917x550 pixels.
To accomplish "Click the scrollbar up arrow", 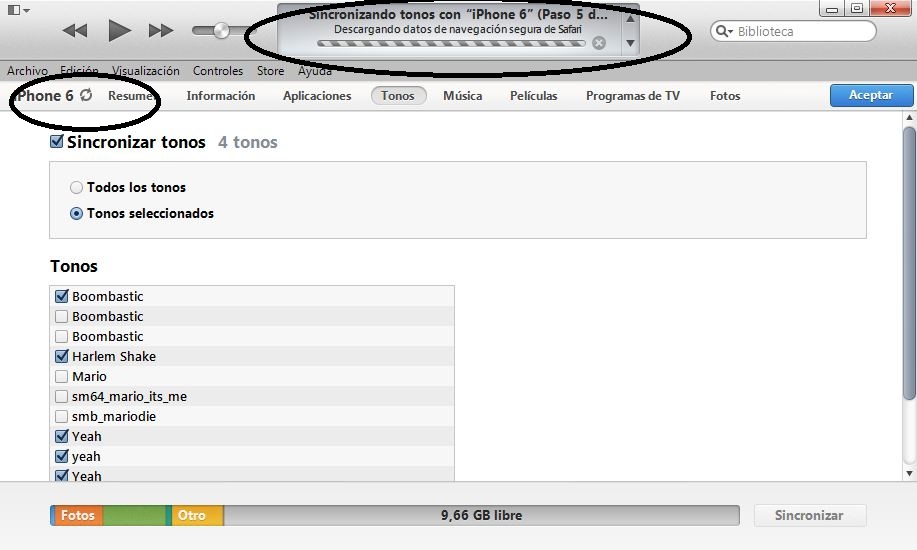I will coord(909,118).
